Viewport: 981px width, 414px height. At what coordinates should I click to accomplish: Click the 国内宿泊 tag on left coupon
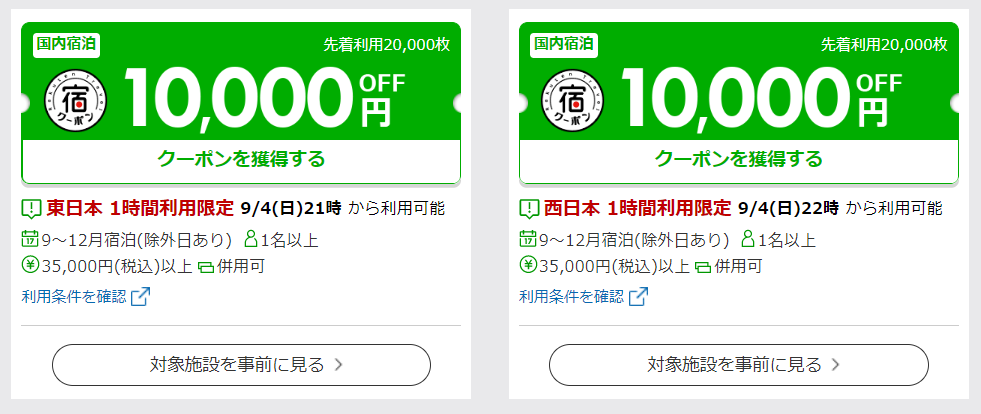click(x=67, y=44)
